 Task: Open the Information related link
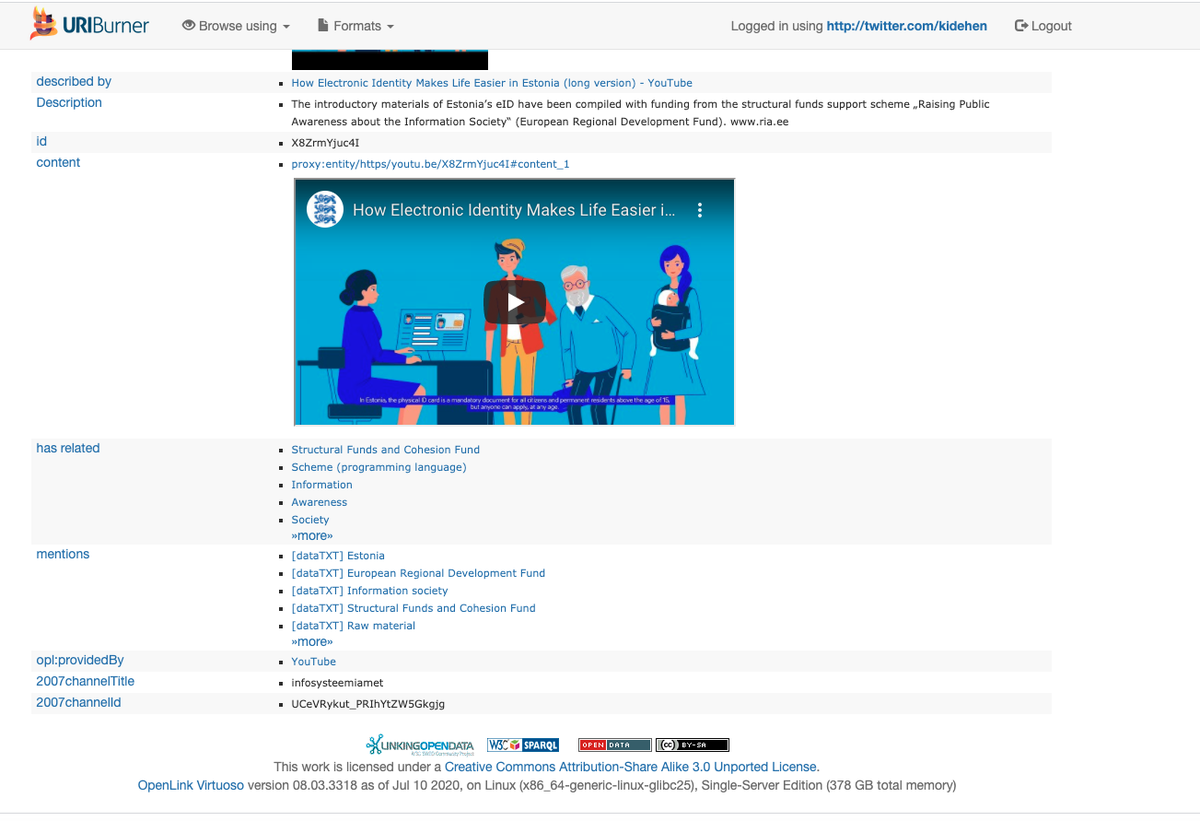[321, 485]
